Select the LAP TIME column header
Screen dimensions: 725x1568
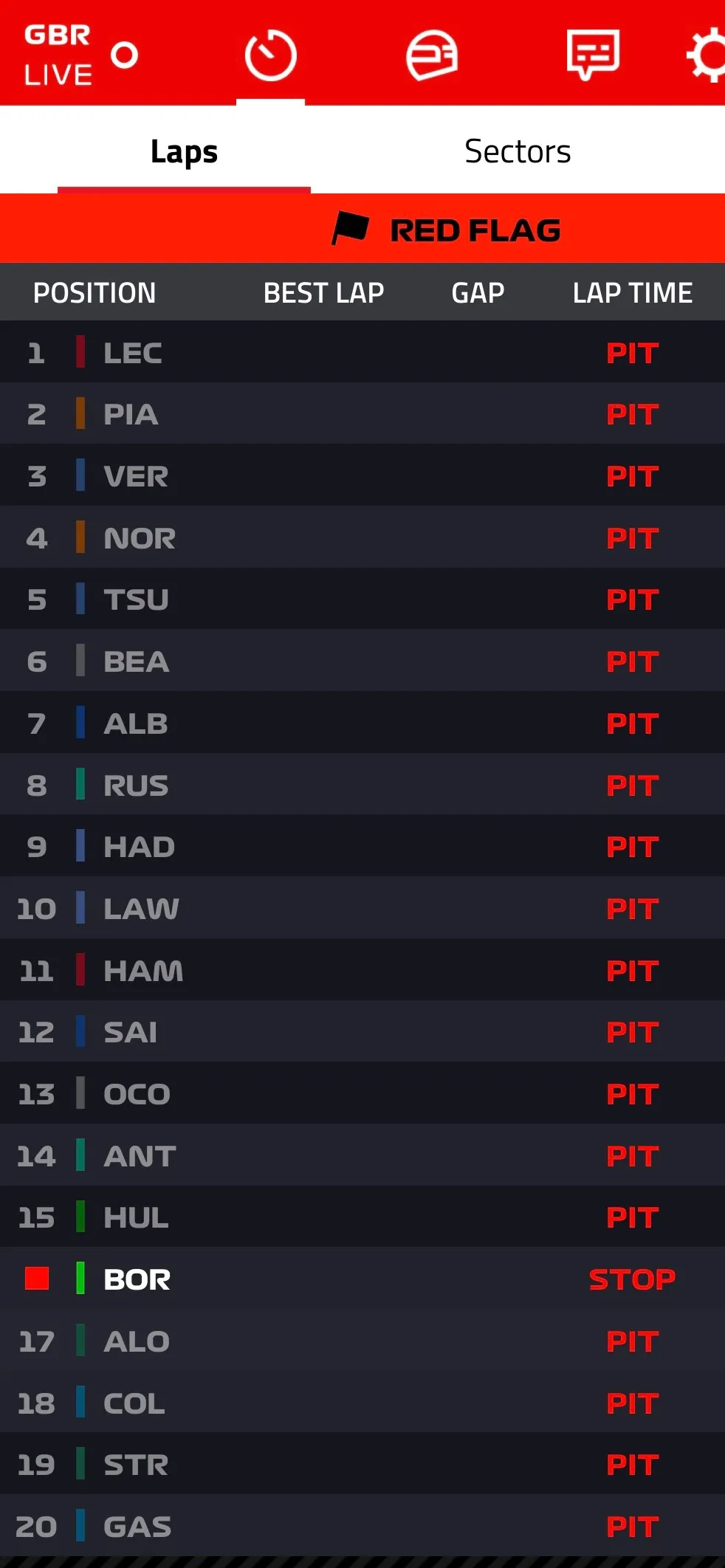coord(633,292)
